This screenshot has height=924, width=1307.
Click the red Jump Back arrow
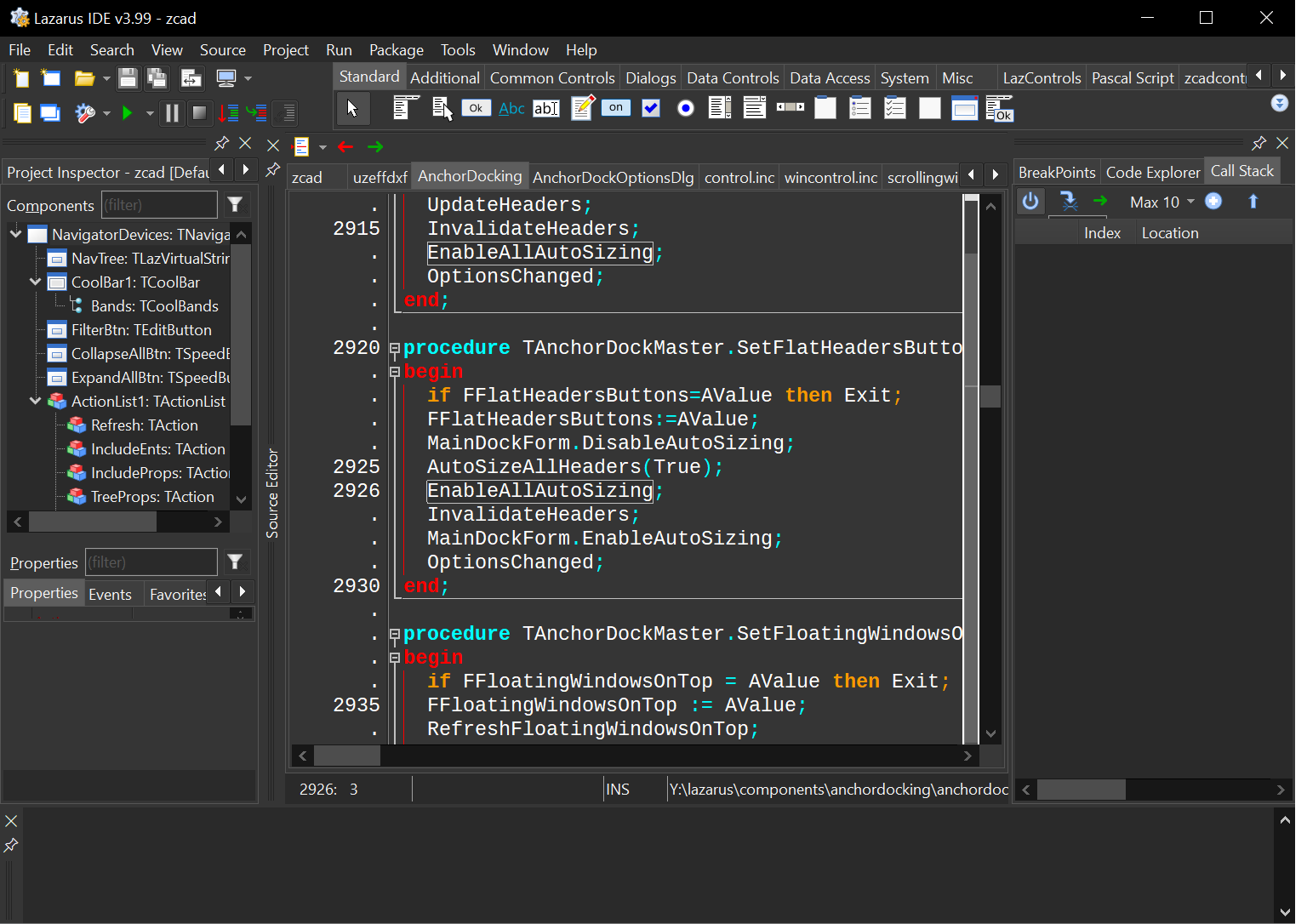coord(345,147)
